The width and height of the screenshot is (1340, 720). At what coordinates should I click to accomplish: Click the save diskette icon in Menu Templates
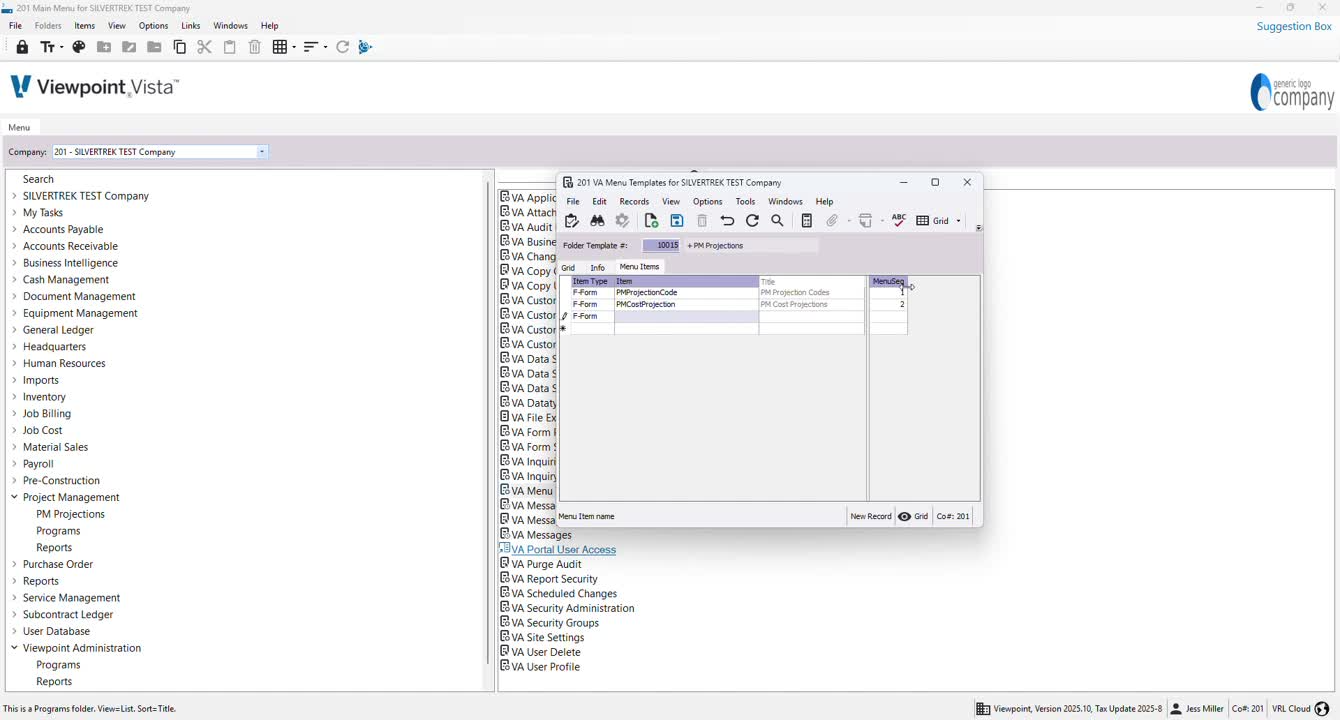point(677,221)
